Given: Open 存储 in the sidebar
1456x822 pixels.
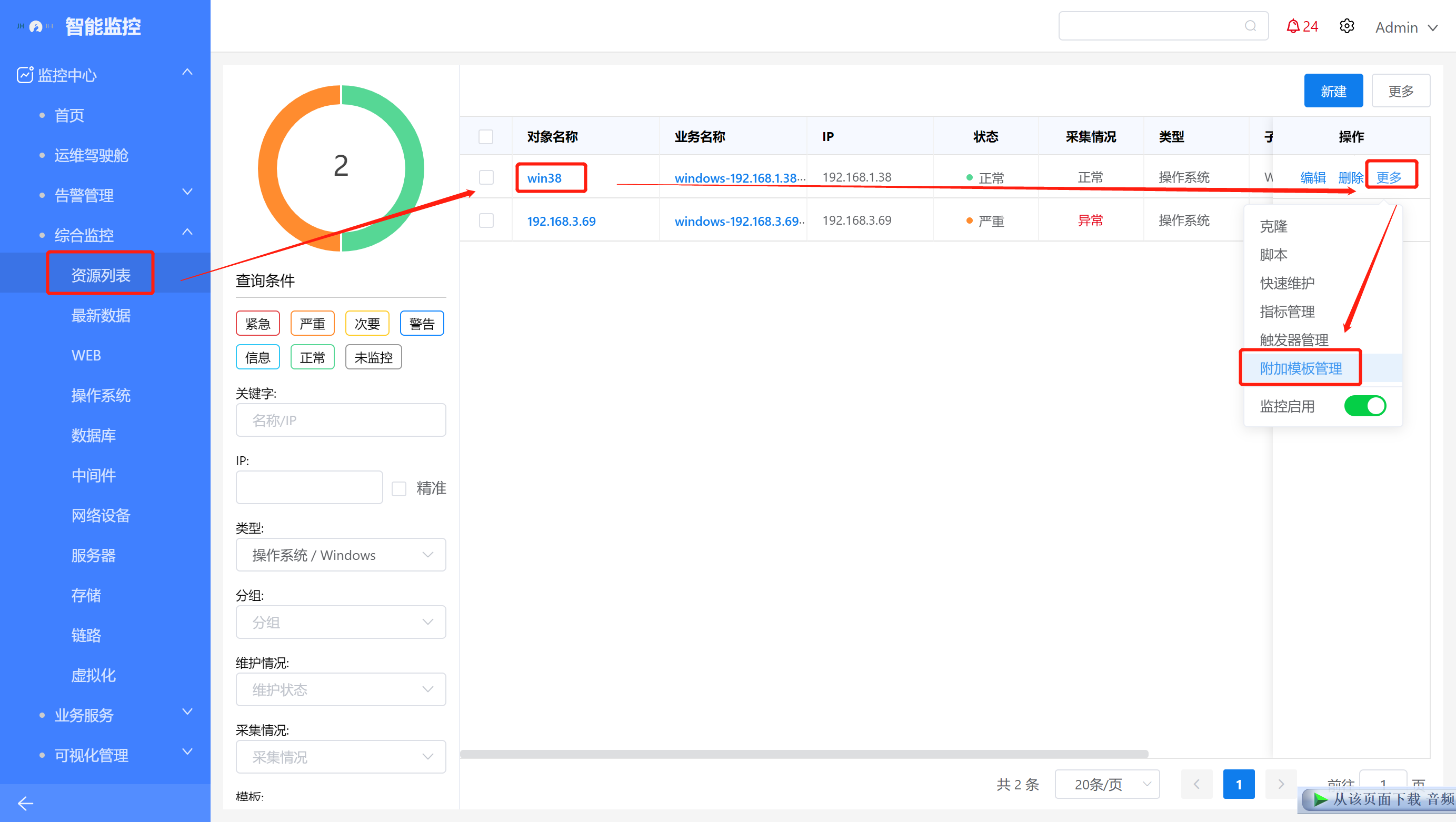Looking at the screenshot, I should 86,596.
